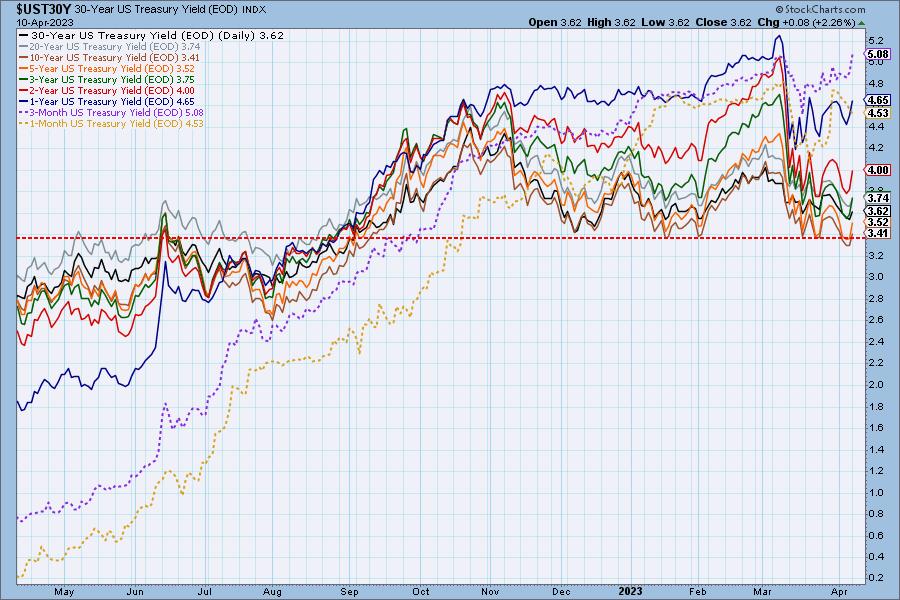The height and width of the screenshot is (600, 900).
Task: Click the Open 3.62 value in header
Action: point(554,22)
